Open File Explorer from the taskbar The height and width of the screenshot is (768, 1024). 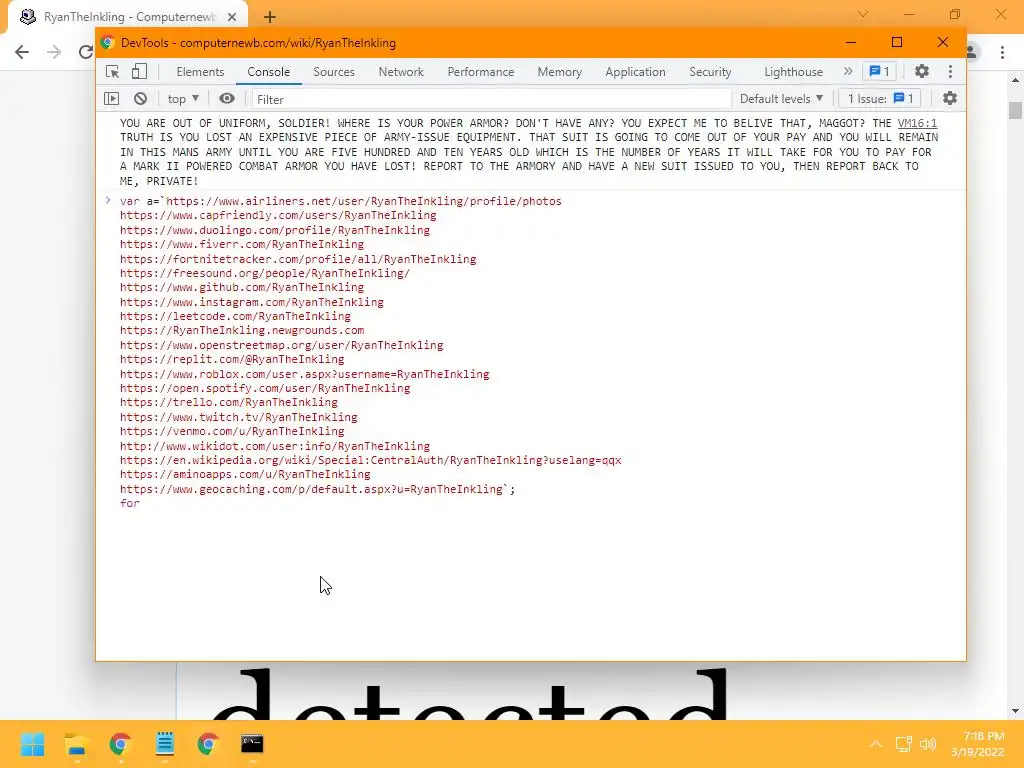(76, 744)
